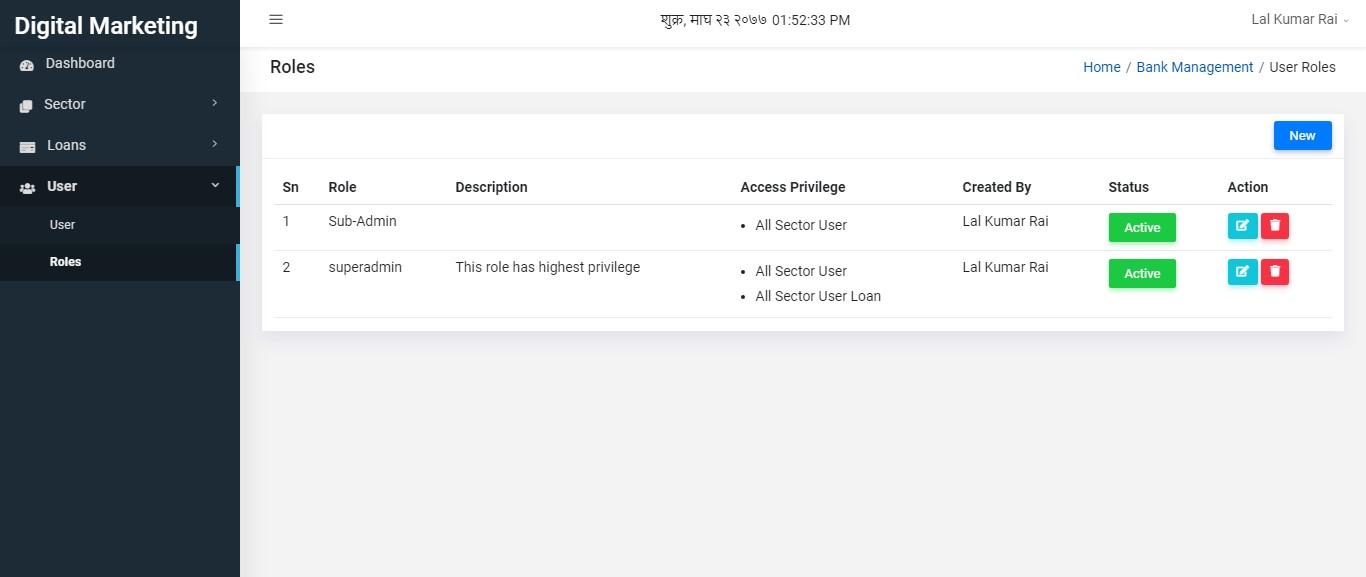Screen dimensions: 1366x577
Task: Click the Description column header
Action: point(491,187)
